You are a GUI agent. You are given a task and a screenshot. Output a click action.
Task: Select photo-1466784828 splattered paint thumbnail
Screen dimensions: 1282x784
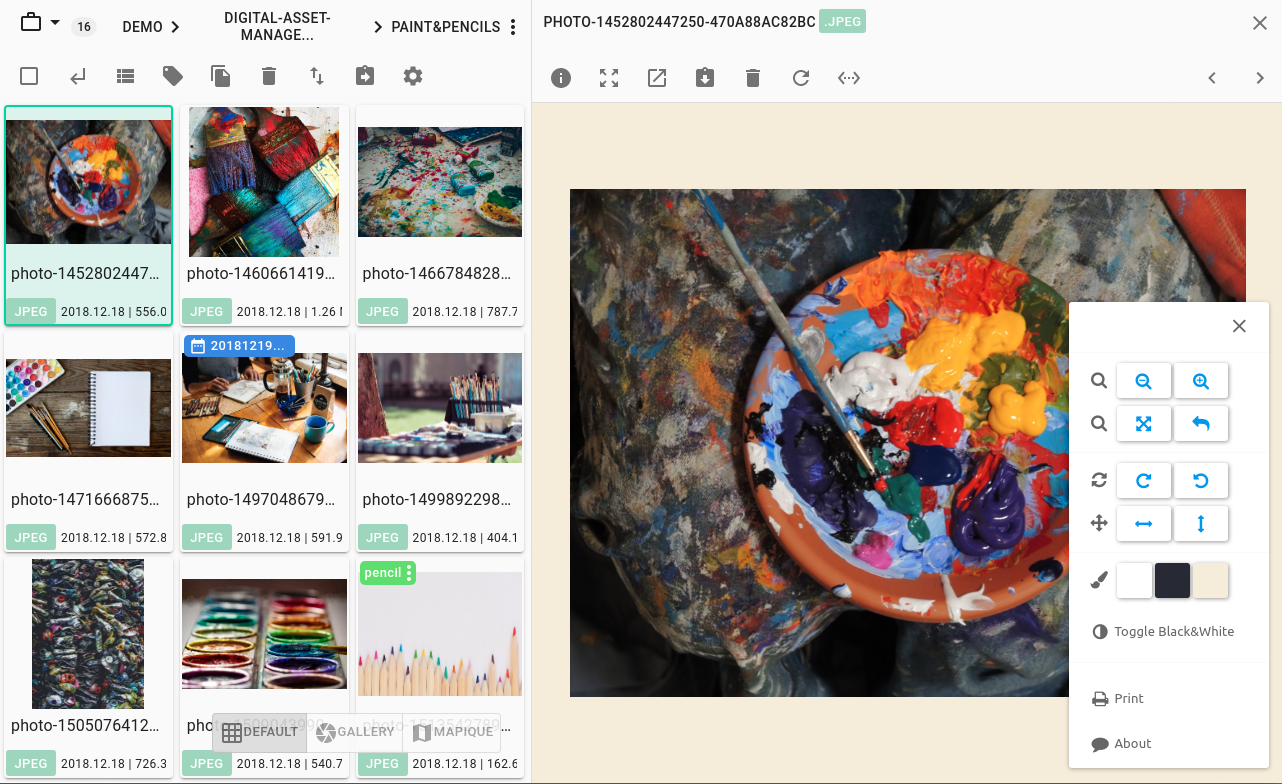440,182
